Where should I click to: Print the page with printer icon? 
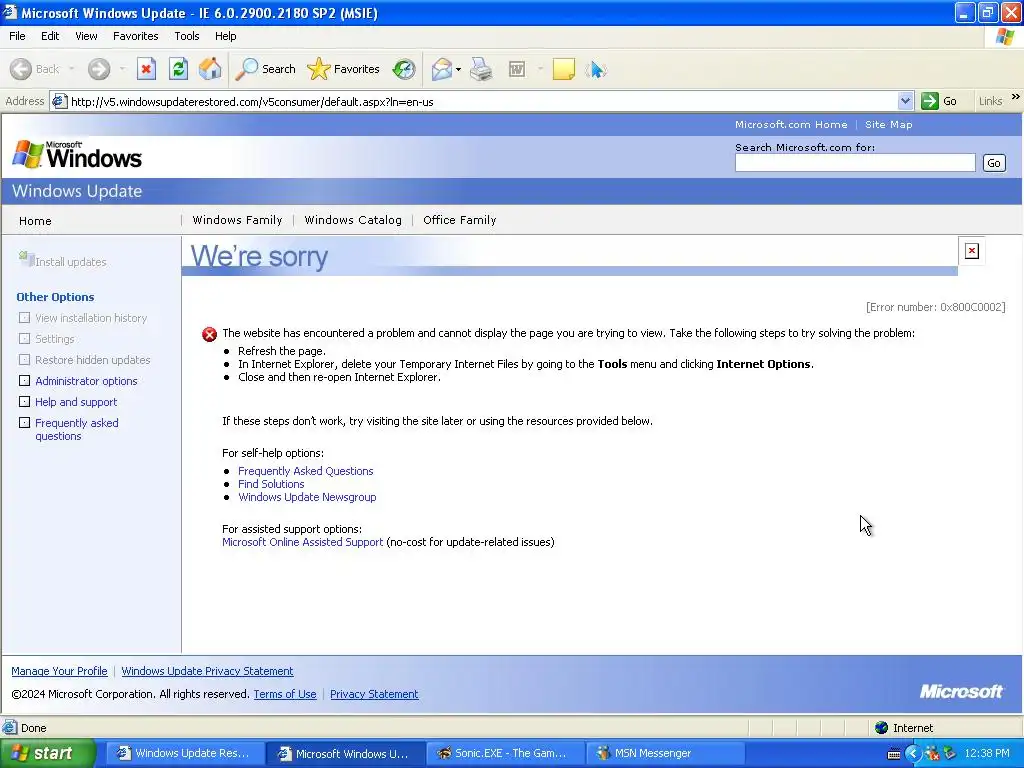click(481, 69)
